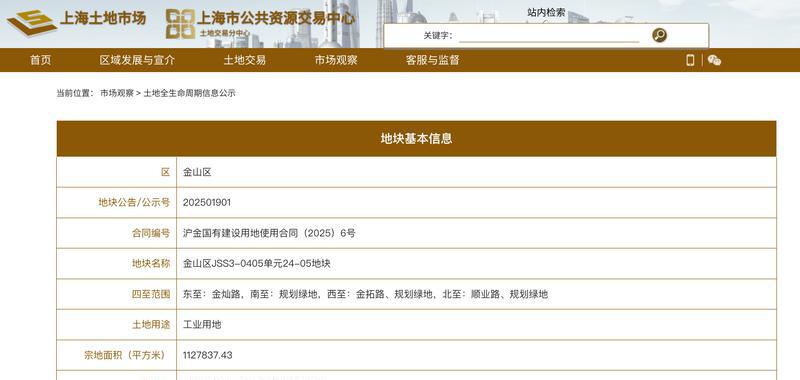Click parcel name 金山区JSS3-0405单元24-05地块

point(257,264)
